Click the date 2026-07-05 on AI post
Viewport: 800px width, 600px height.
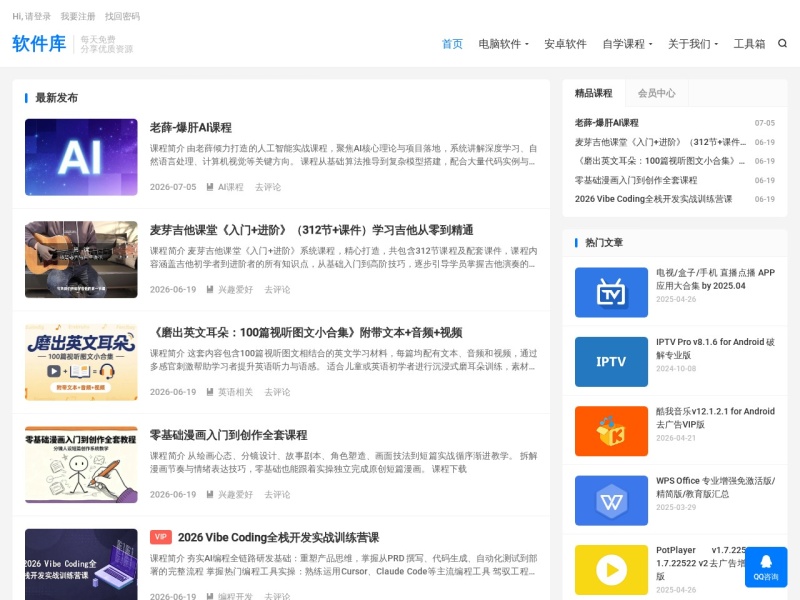(173, 187)
